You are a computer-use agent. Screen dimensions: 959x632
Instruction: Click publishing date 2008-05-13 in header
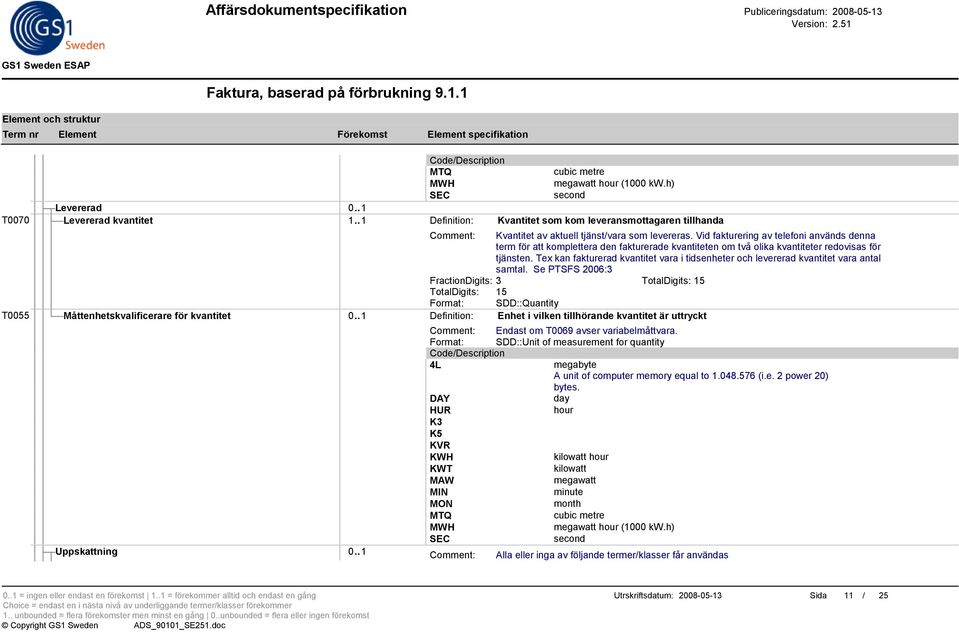[x=857, y=12]
